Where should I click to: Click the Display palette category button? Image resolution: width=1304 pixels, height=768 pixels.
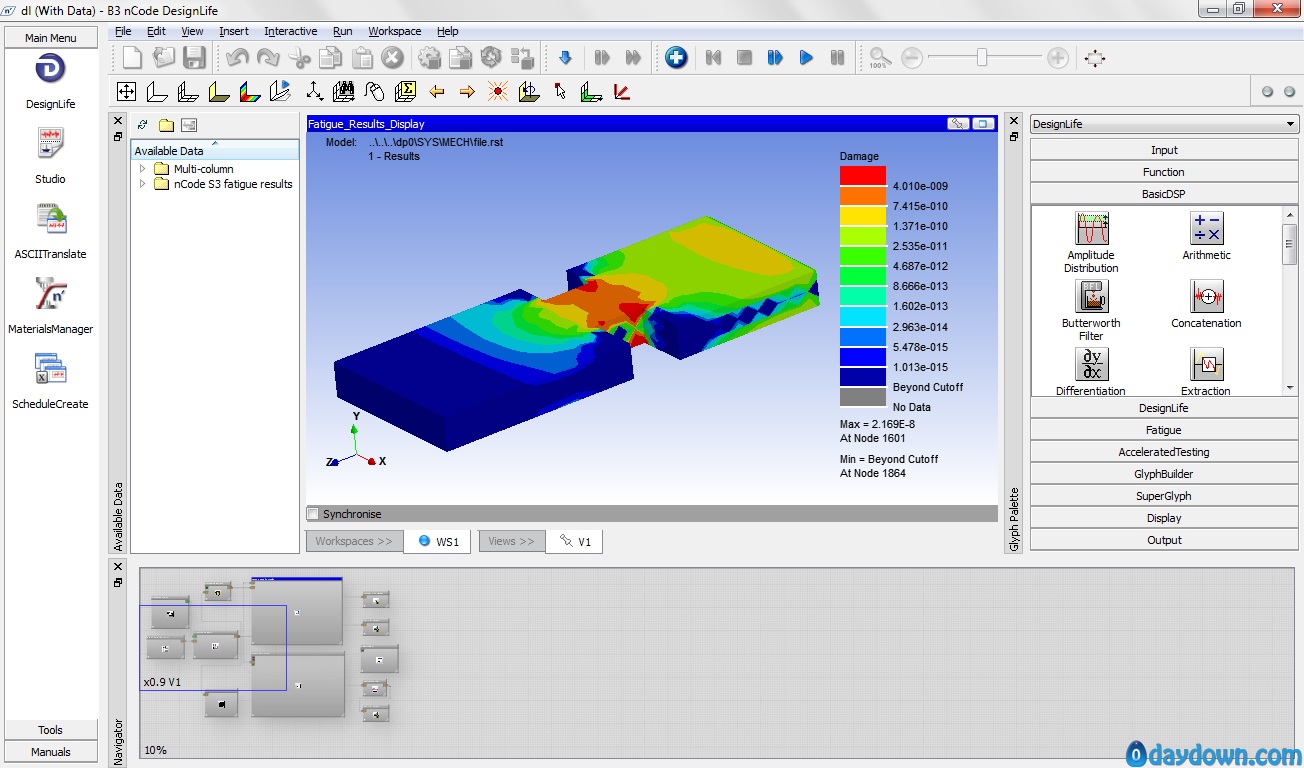[1164, 518]
